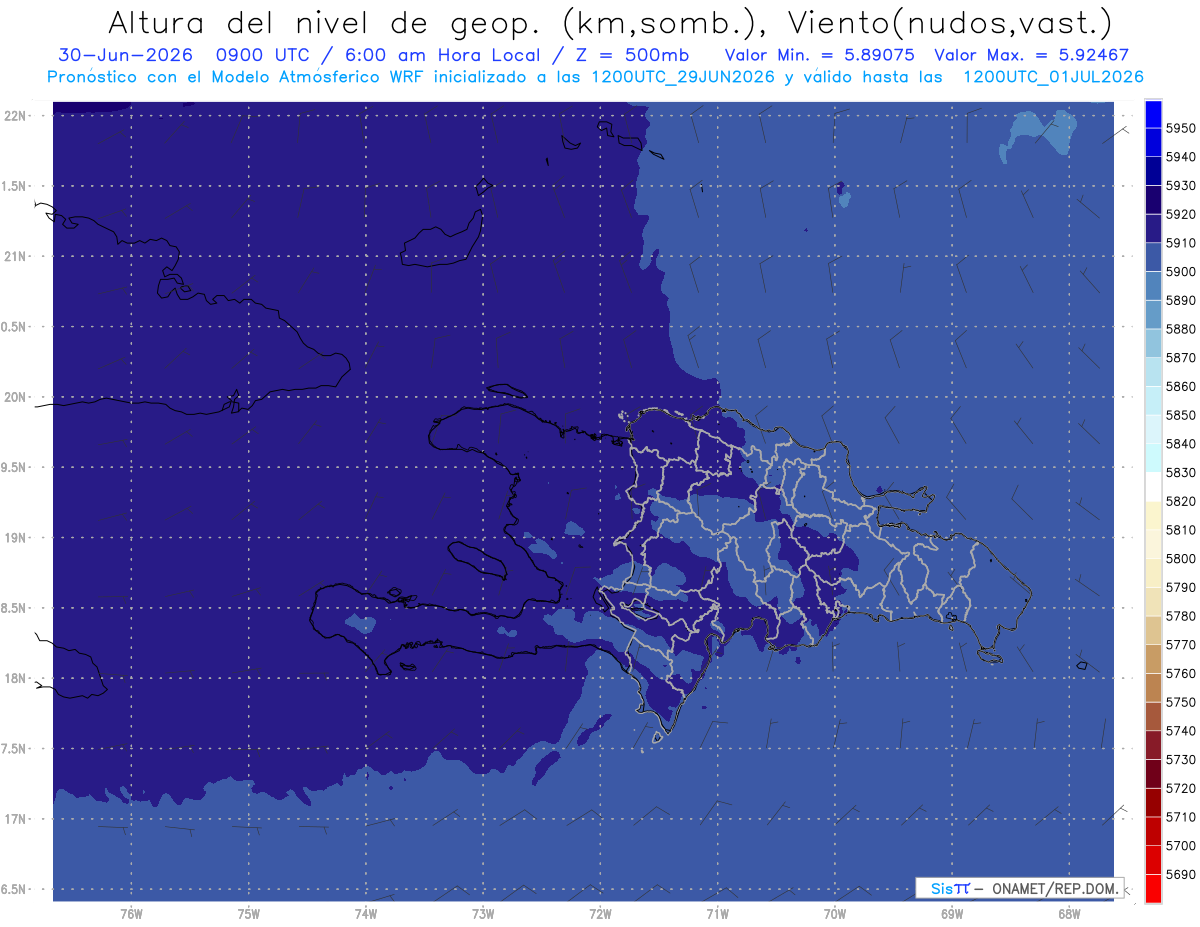The width and height of the screenshot is (1200, 927).
Task: Click the "5820" legend value
Action: click(1181, 501)
